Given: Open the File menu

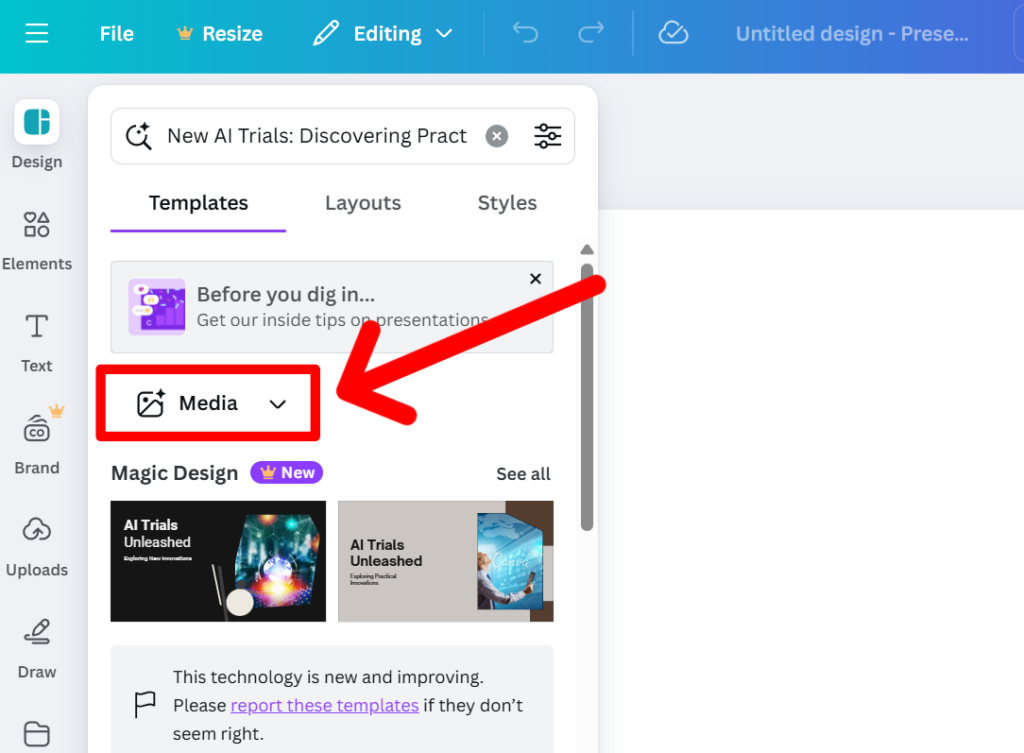Looking at the screenshot, I should [x=116, y=33].
